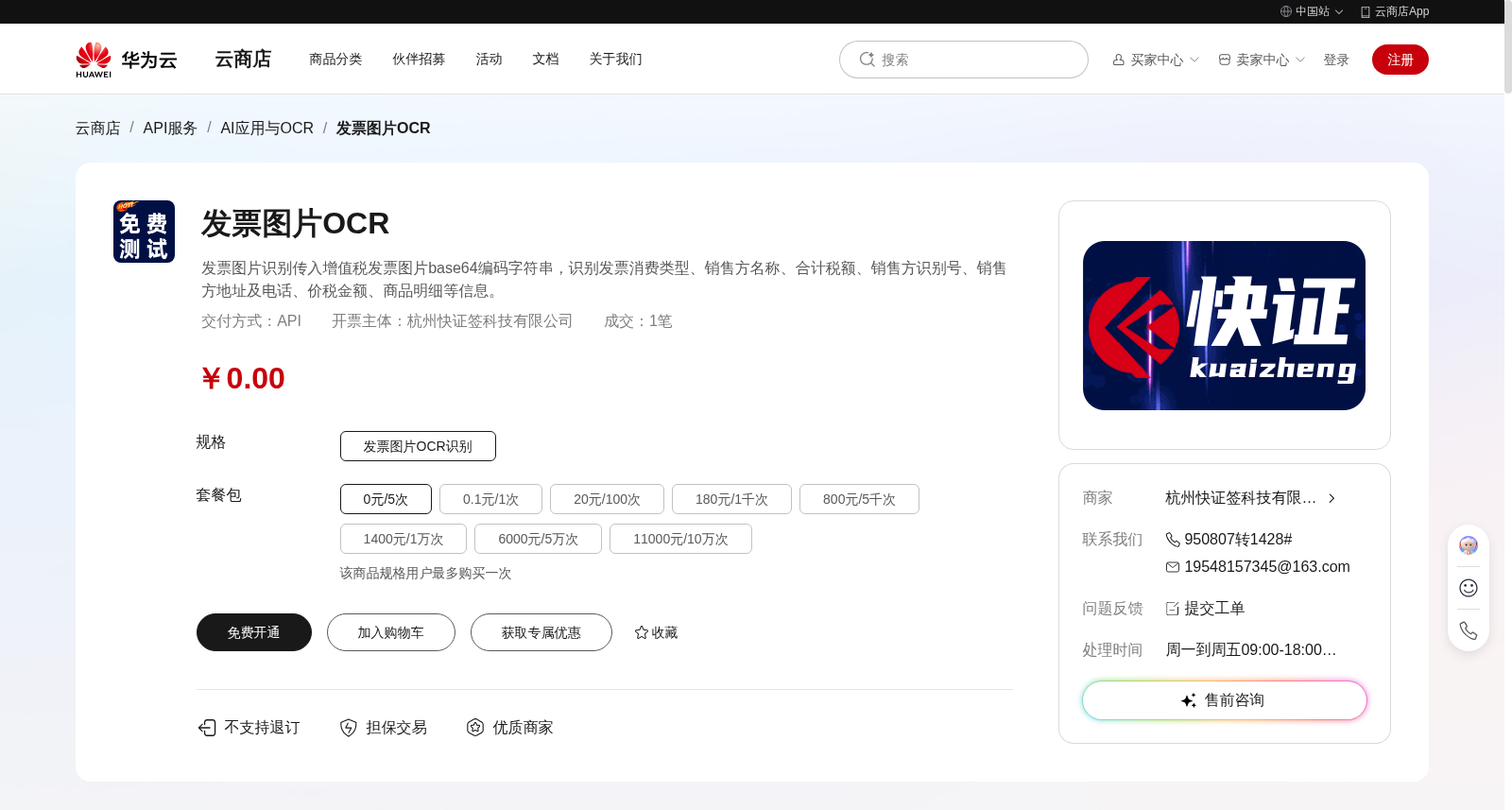Select the 发票图片OCR识别 specification

tap(418, 446)
